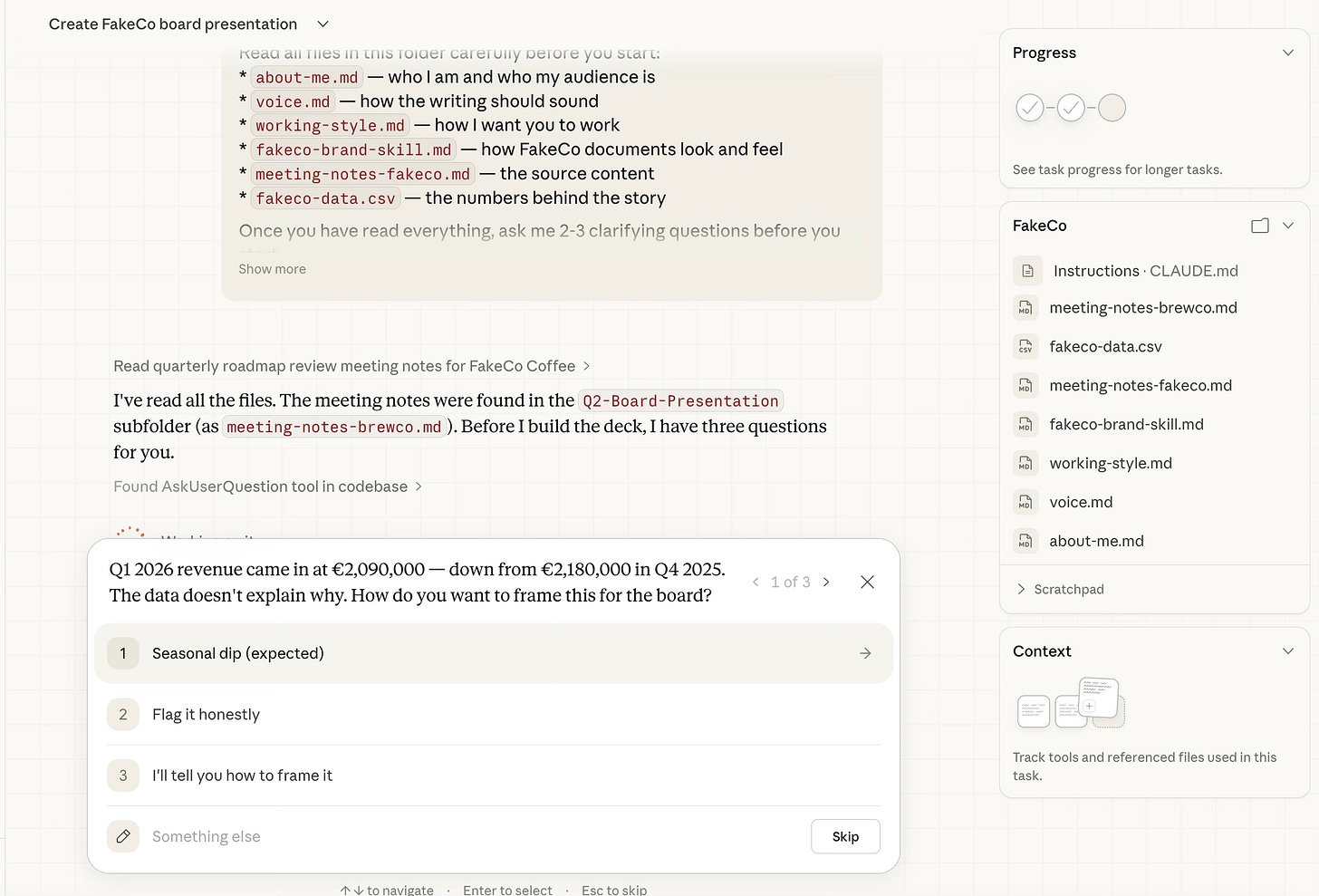Screen dimensions: 1319x896
Task: Expand 'Read quarterly roadmap review meeting notes' step
Action: [351, 366]
